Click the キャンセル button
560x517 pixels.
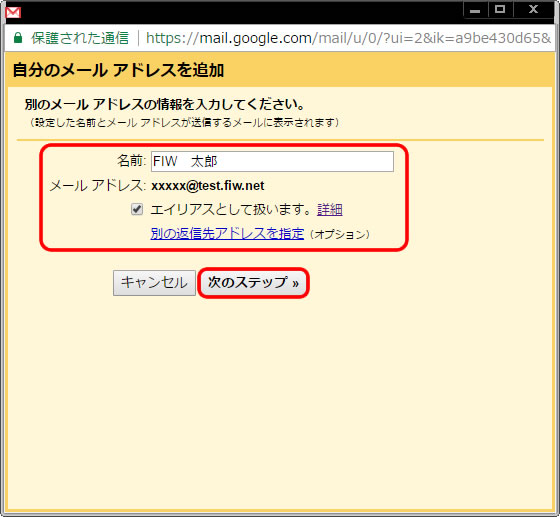(x=154, y=283)
